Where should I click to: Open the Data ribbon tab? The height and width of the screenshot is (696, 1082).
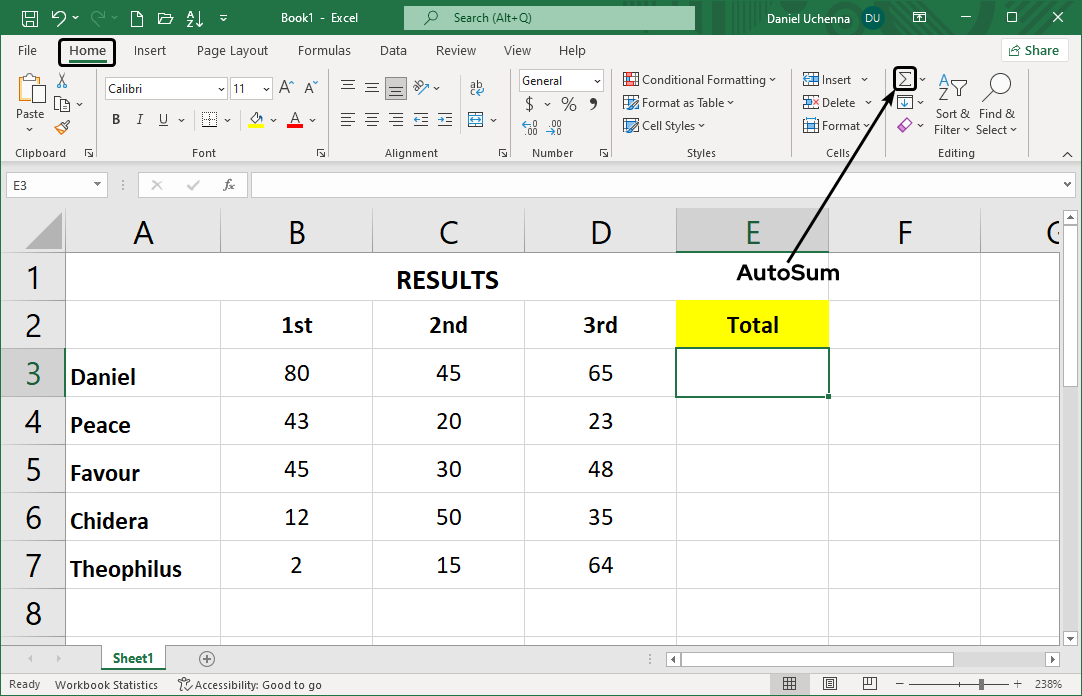[393, 50]
